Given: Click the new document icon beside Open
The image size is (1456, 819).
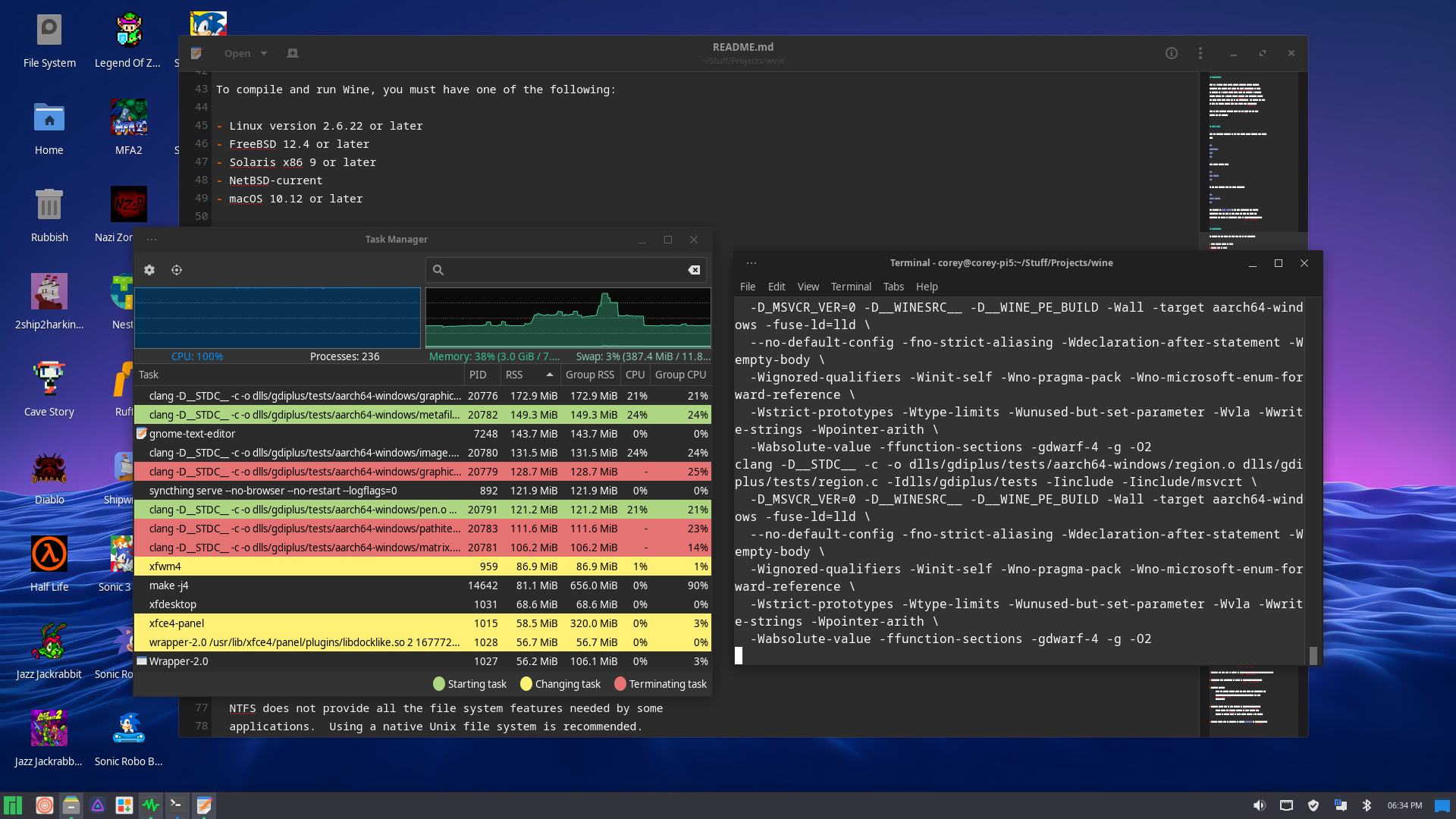Looking at the screenshot, I should (x=293, y=53).
